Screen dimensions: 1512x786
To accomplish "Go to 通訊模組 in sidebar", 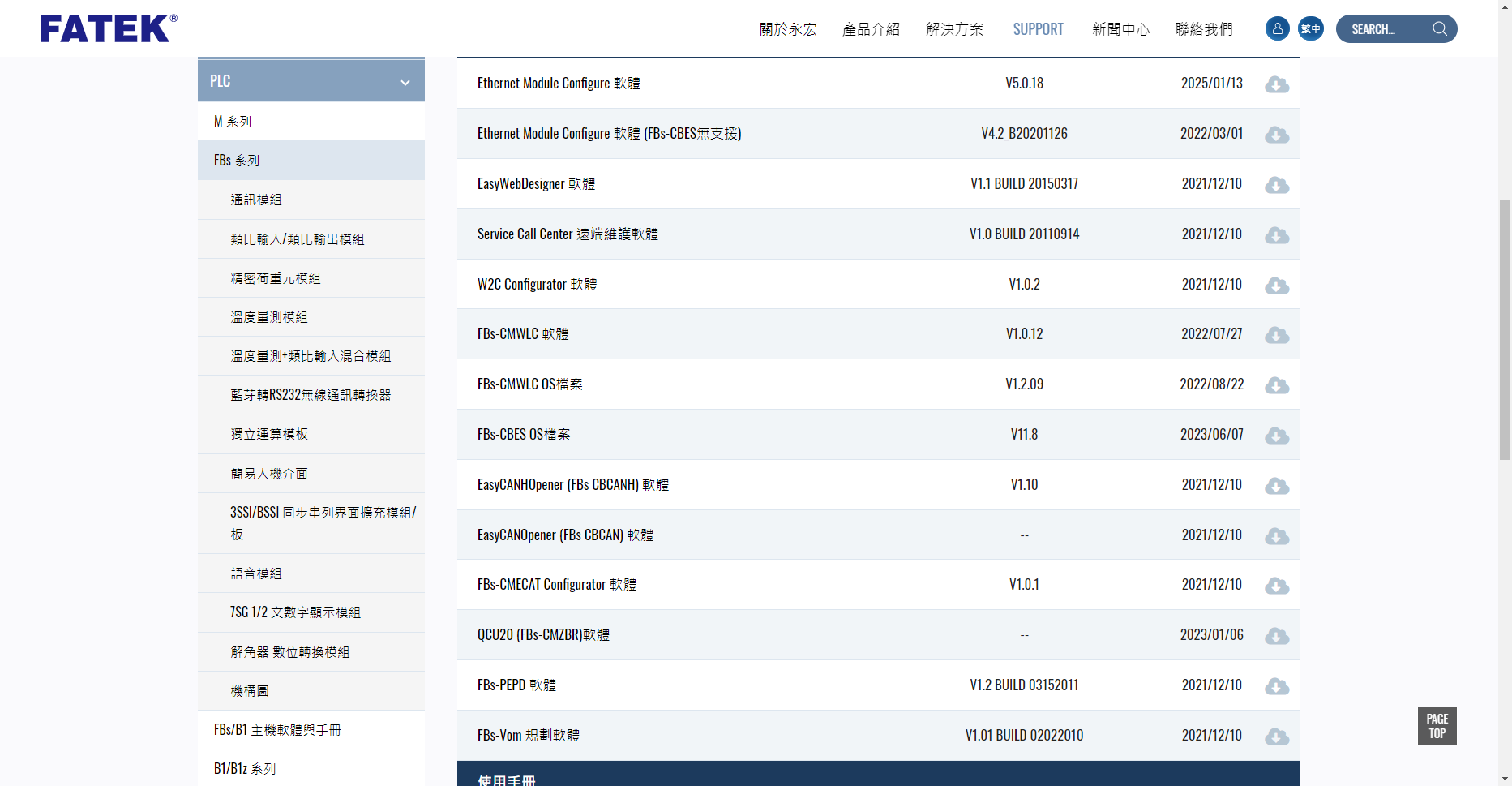I will pos(256,200).
